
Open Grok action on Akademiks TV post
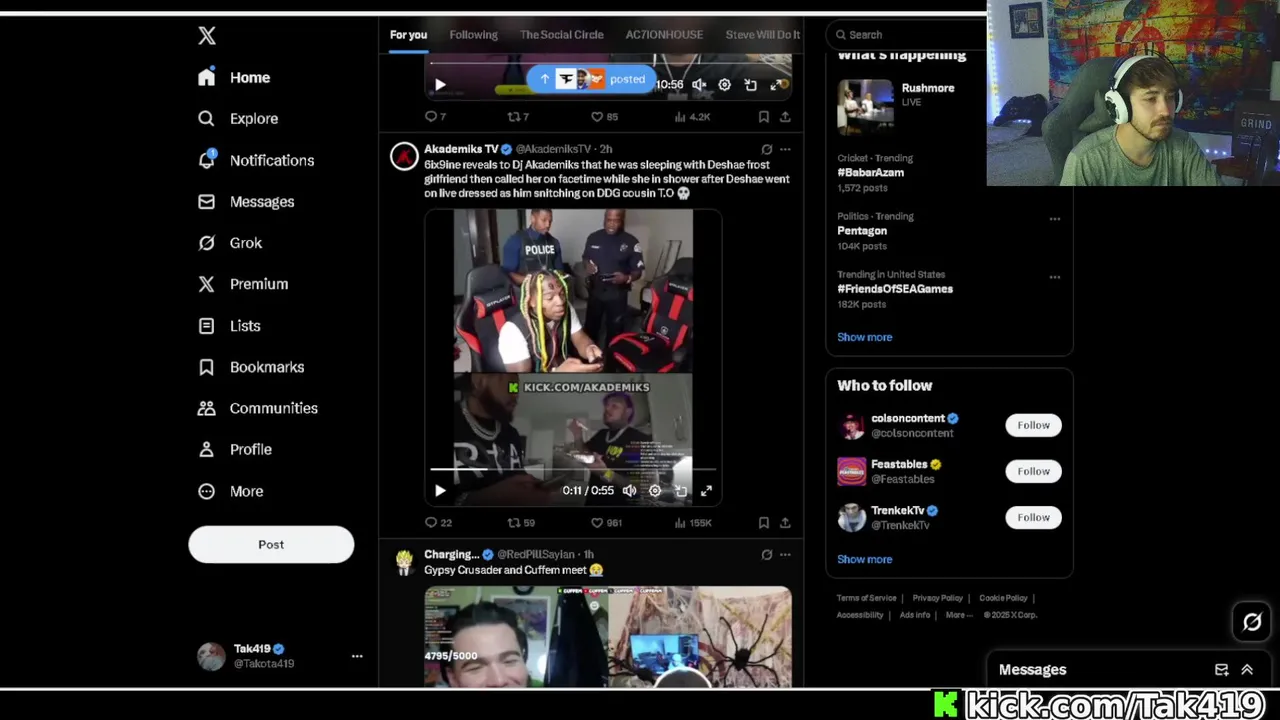coord(767,149)
